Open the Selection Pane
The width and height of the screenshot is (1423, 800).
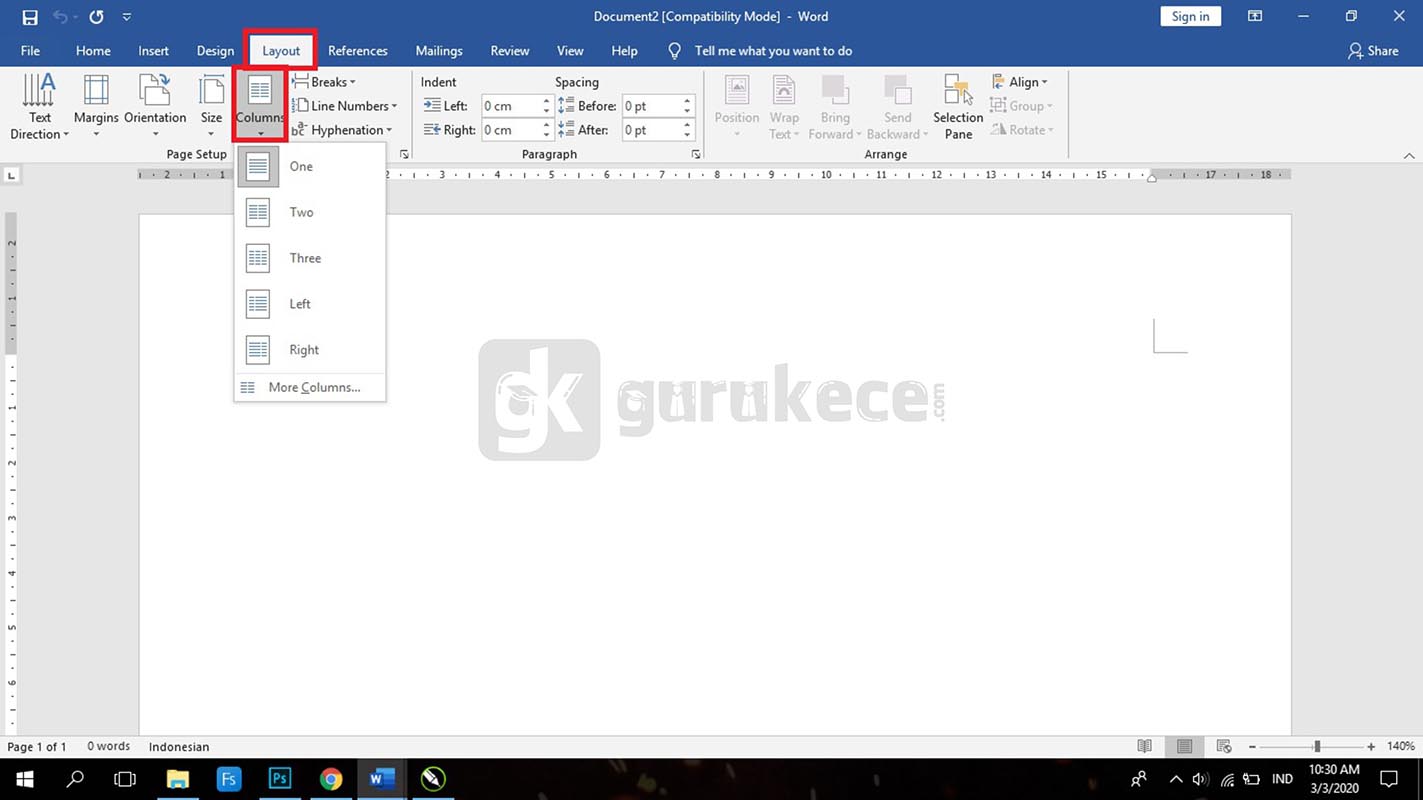pos(957,104)
